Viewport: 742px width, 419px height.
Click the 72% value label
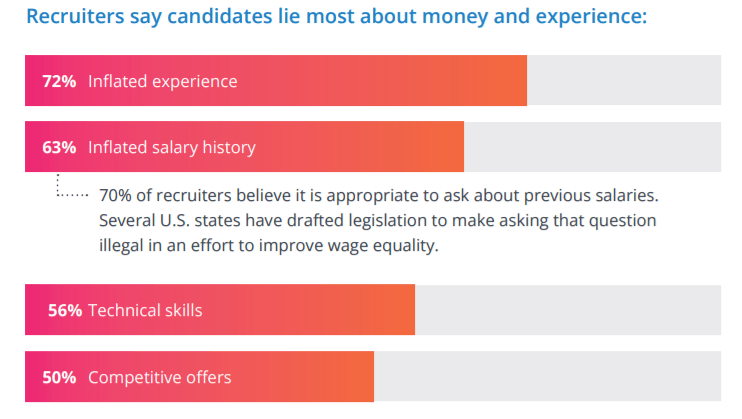[x=59, y=81]
